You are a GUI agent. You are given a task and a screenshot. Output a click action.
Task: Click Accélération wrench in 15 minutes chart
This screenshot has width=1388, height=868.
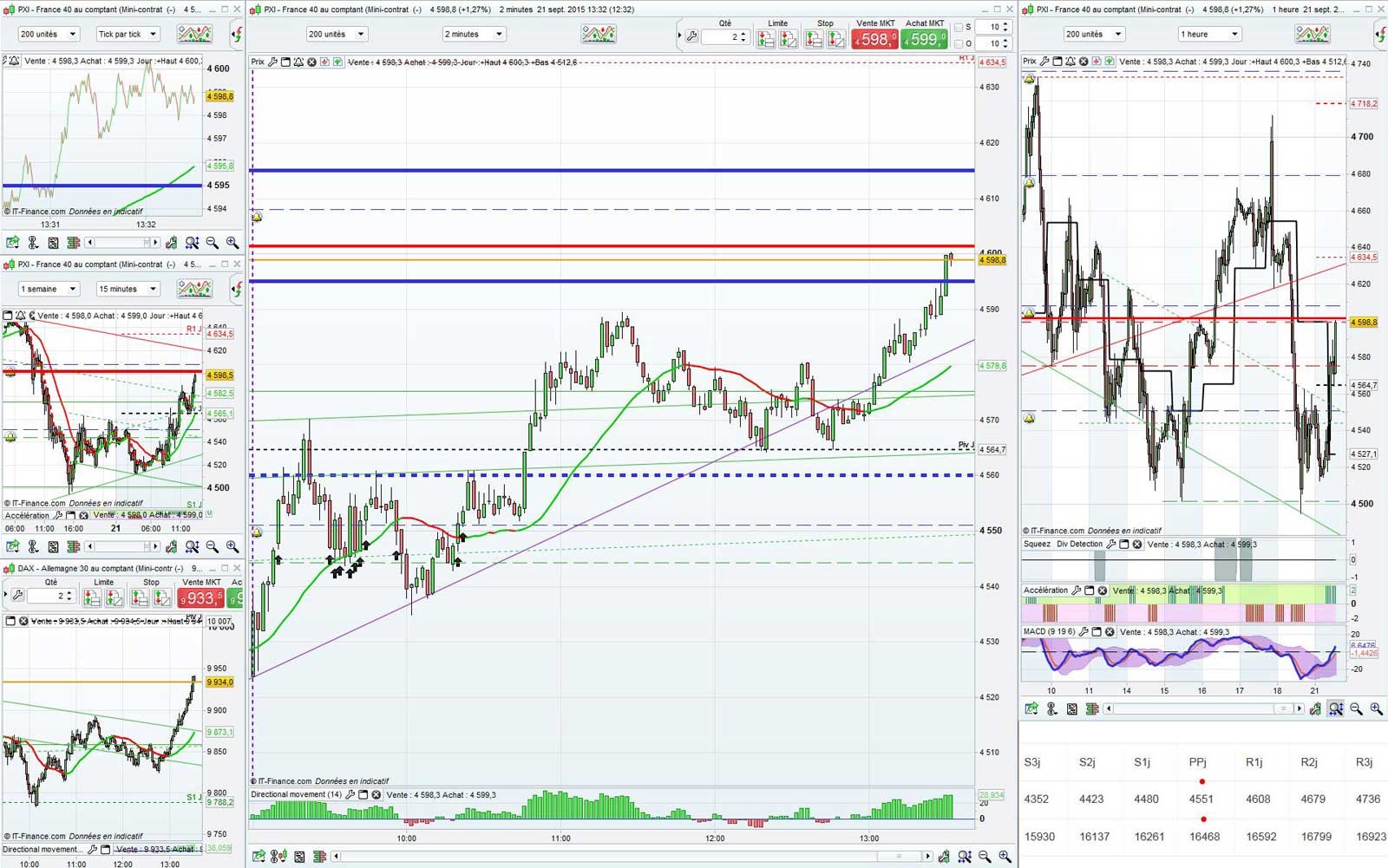pyautogui.click(x=58, y=515)
